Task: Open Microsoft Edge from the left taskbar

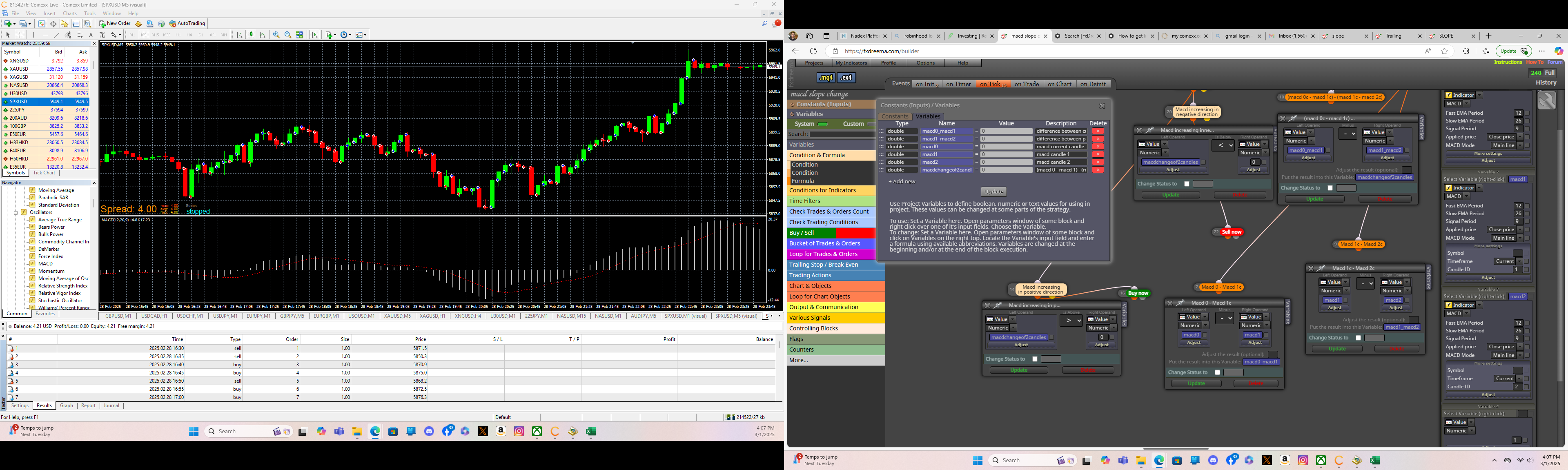Action: click(375, 432)
